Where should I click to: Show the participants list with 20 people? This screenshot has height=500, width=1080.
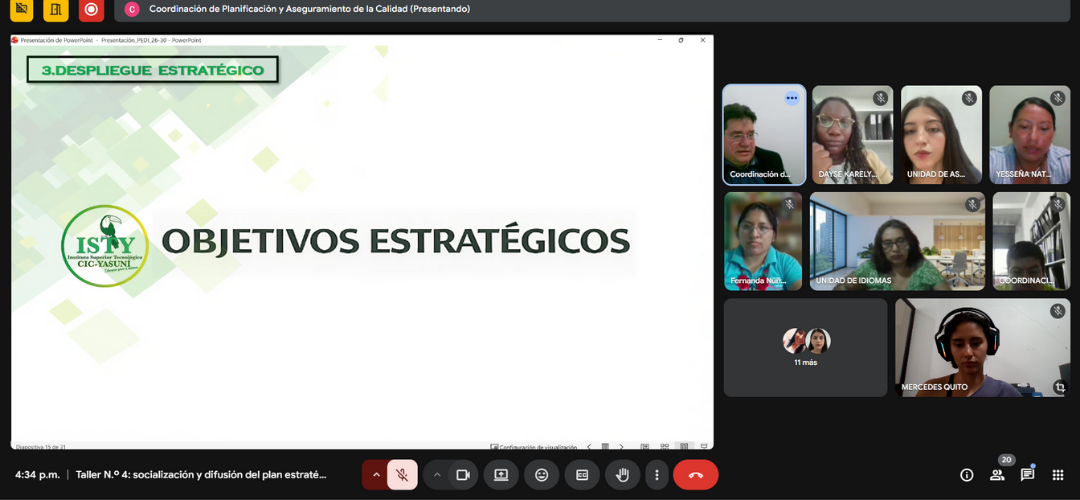click(x=998, y=475)
